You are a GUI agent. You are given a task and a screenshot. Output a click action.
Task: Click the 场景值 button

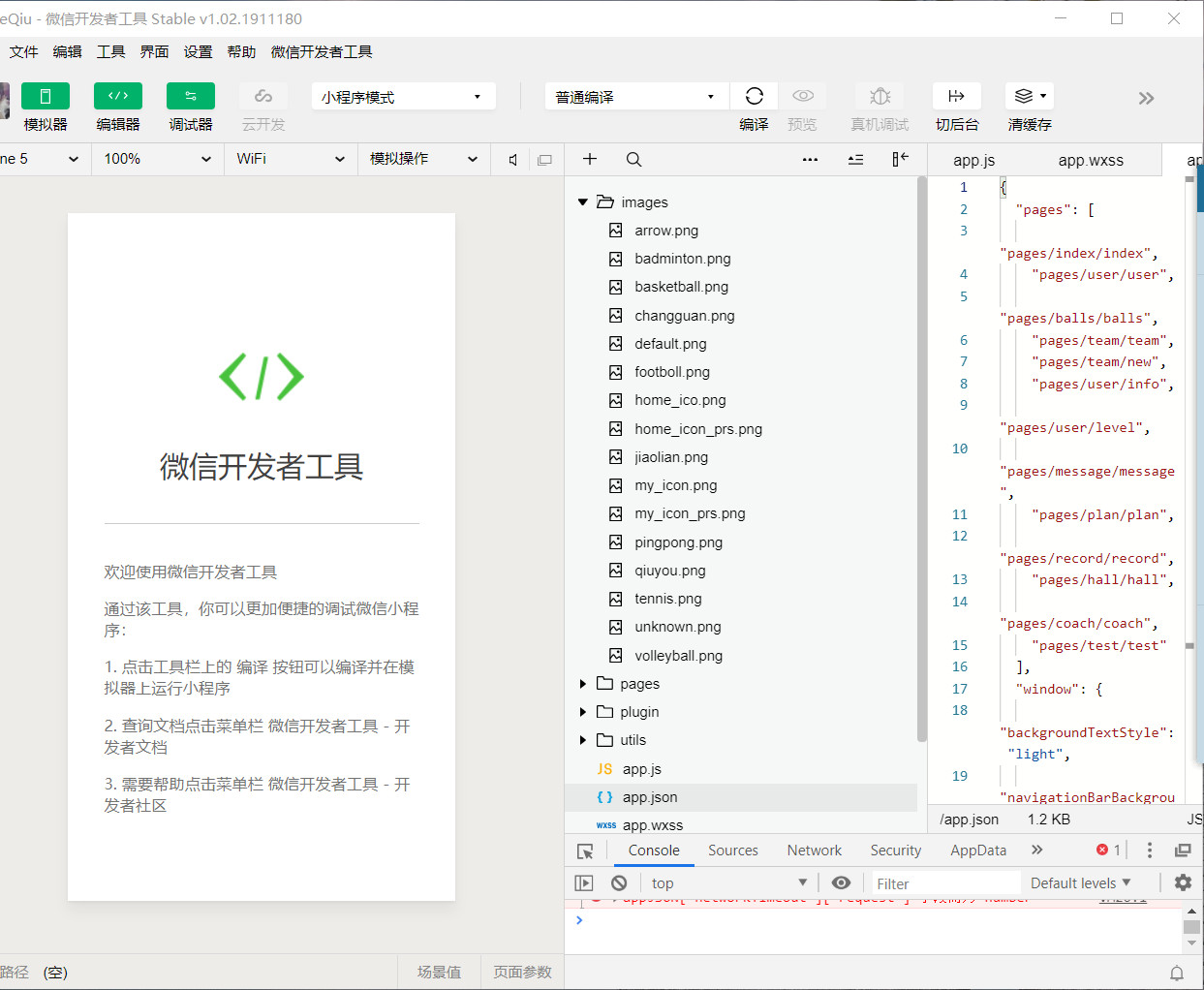[x=439, y=973]
